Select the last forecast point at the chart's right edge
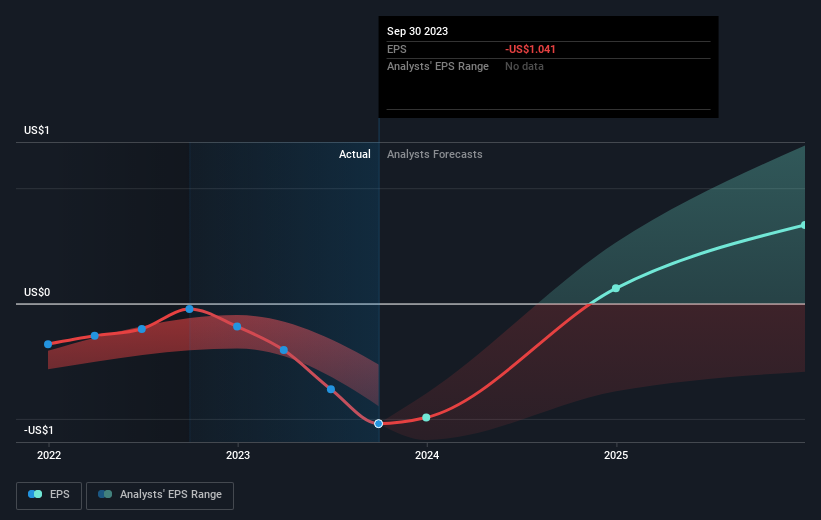This screenshot has width=821, height=520. 804,225
